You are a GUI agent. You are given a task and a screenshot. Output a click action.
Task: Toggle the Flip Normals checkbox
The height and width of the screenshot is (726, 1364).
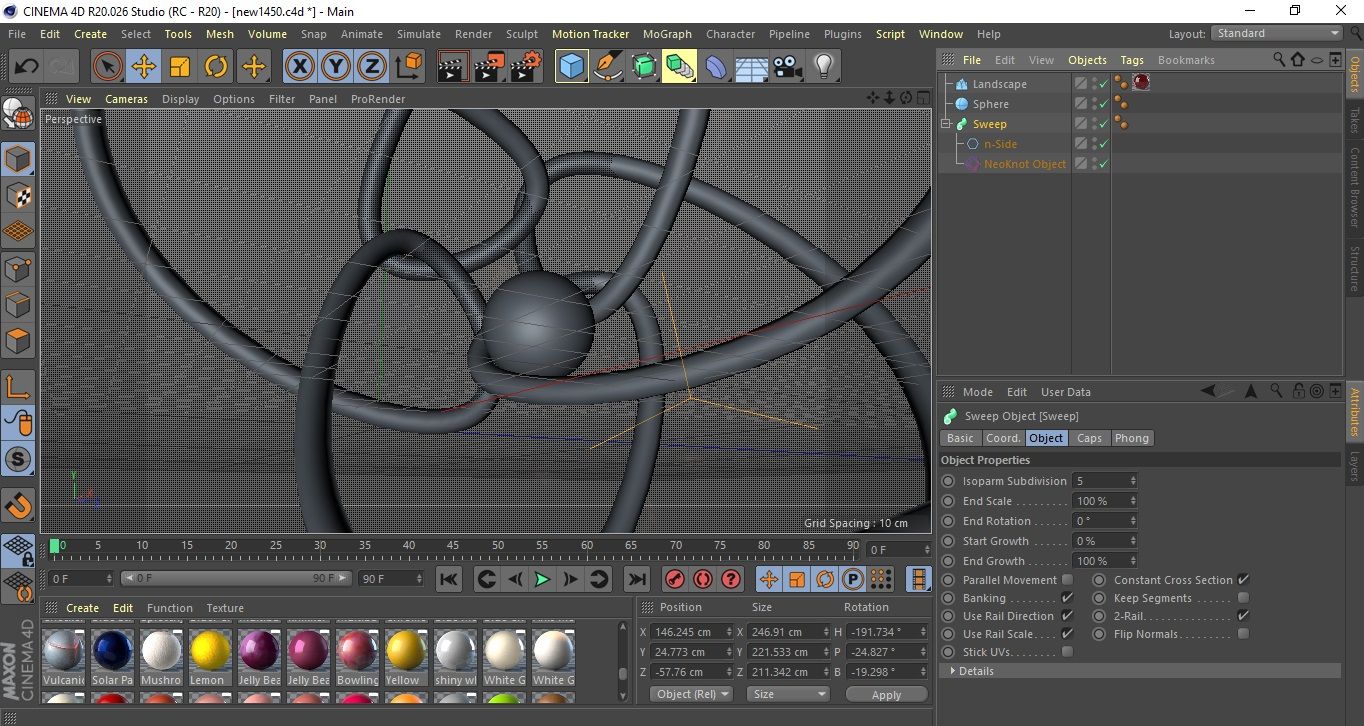click(x=1243, y=634)
